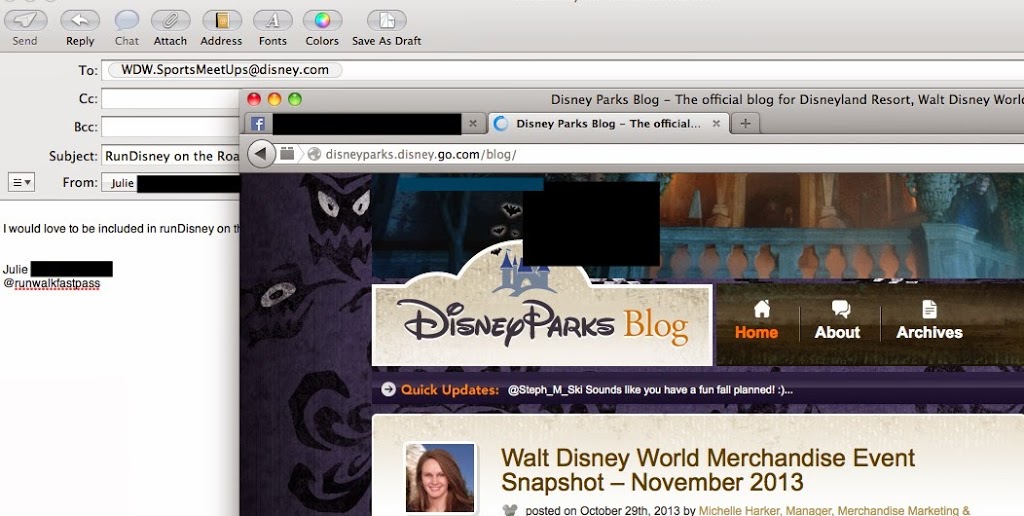This screenshot has height=516, width=1024.
Task: Open Chat from Mail toolbar
Action: coord(126,21)
